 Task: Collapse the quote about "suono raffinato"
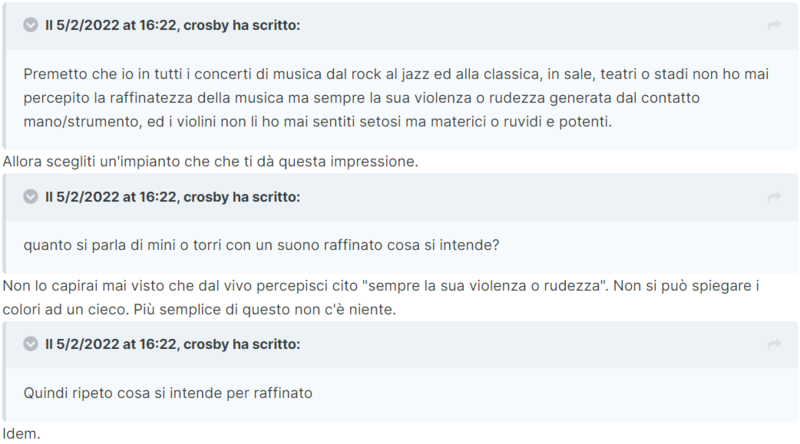31,197
